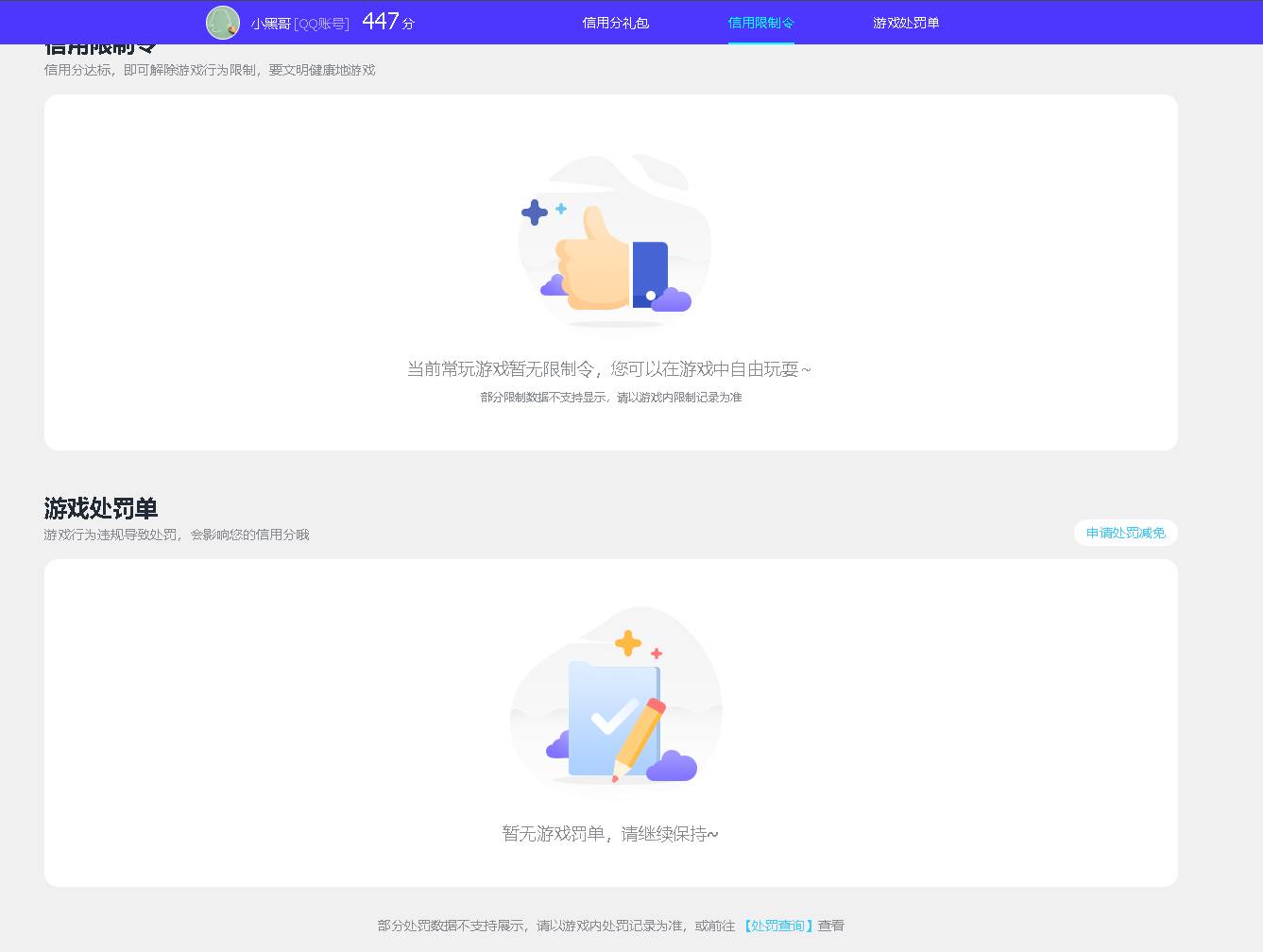1263x952 pixels.
Task: Open the 游戏处罚单 tab in the navbar
Action: click(904, 23)
